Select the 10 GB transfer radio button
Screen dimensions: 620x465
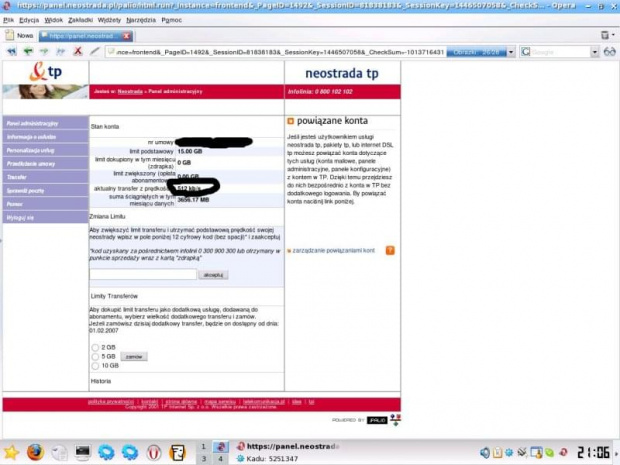click(x=95, y=366)
